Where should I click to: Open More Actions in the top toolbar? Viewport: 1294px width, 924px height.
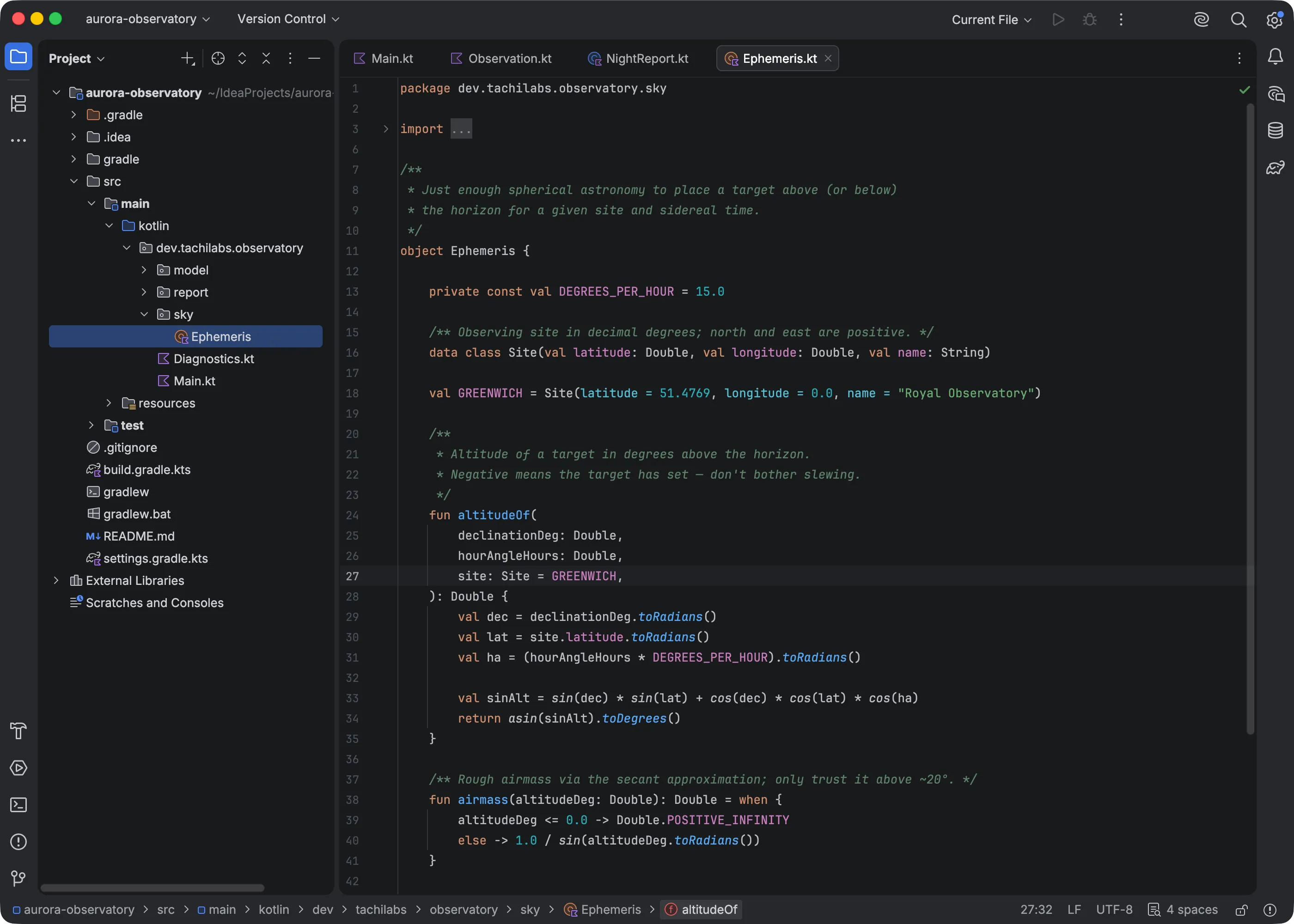pos(1121,19)
